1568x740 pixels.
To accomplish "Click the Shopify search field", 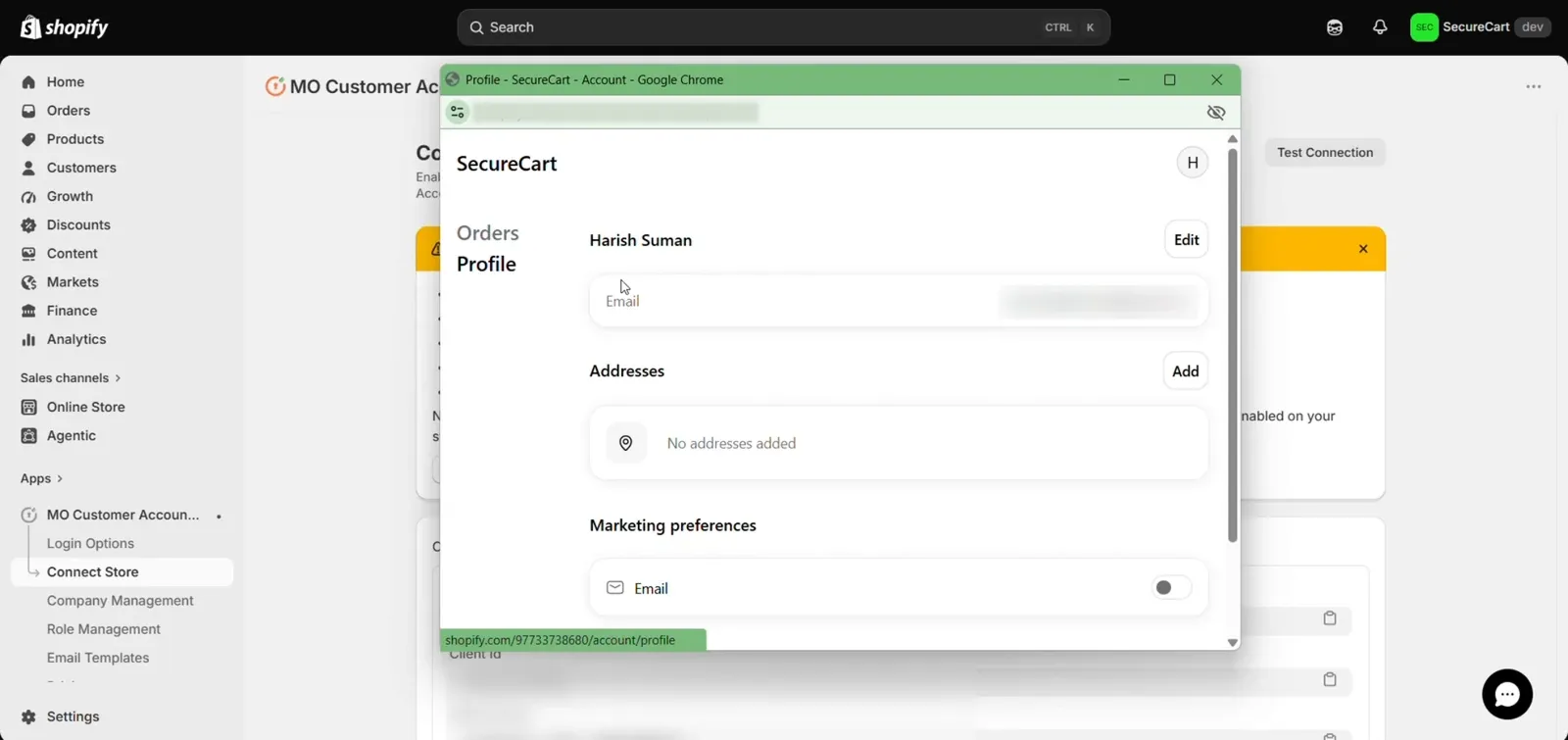I will tap(784, 27).
